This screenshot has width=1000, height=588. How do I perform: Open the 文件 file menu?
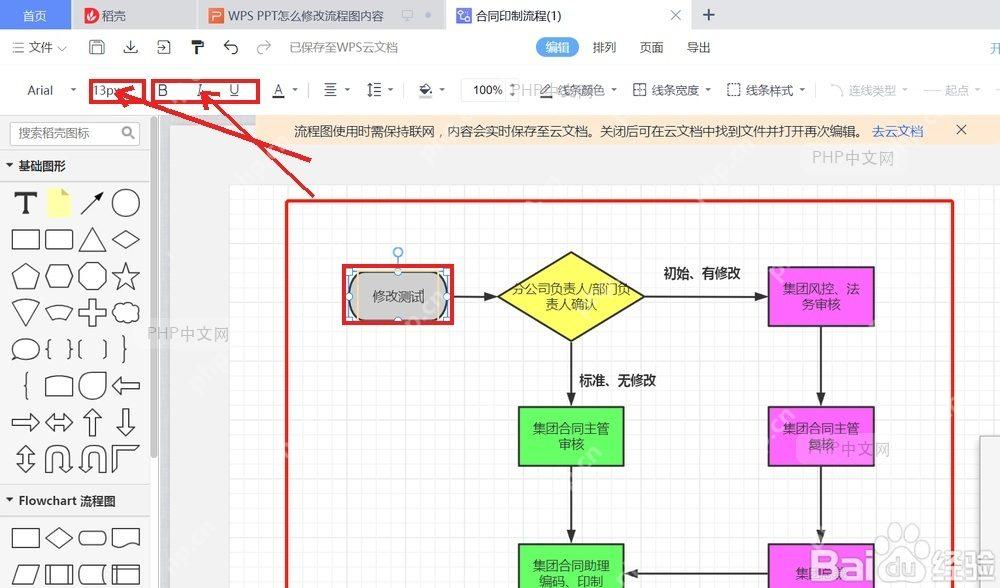coord(39,48)
